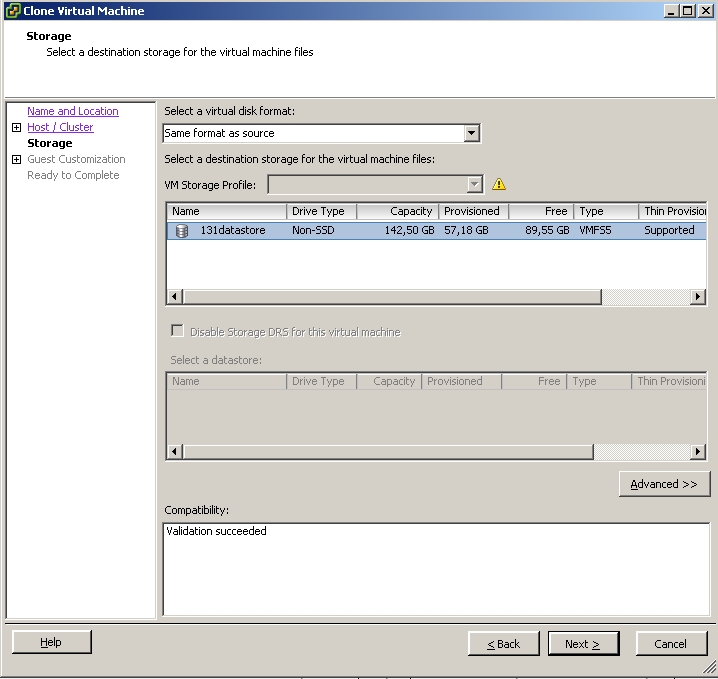
Task: Select Guest Customization step in sidebar
Action: click(x=76, y=159)
